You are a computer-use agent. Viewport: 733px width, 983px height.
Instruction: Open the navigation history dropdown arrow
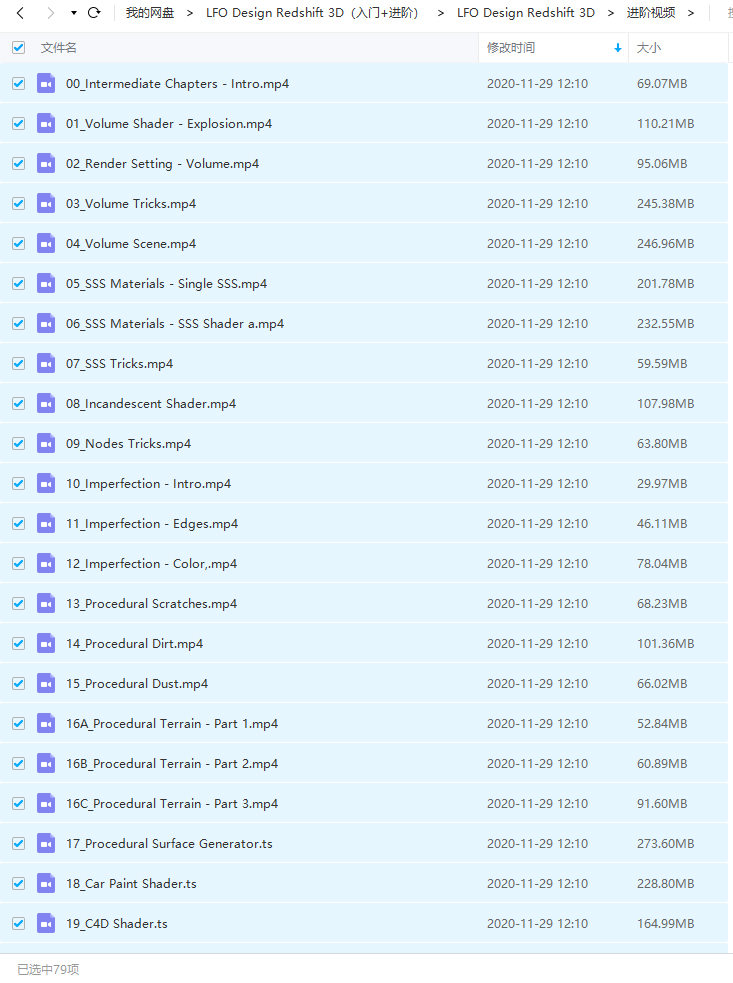(x=73, y=13)
